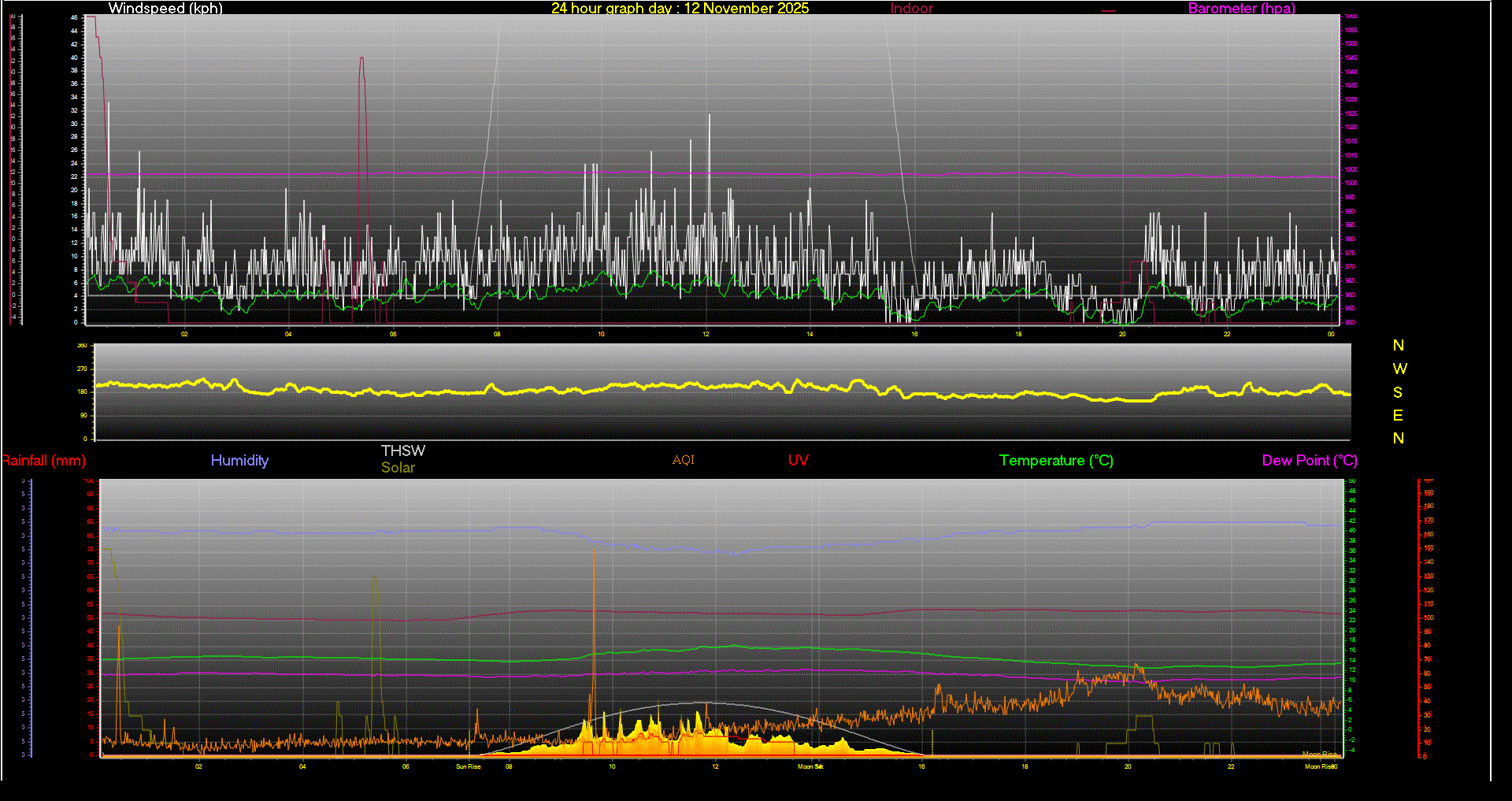Click the 24 hour graph date title
The image size is (1512, 801).
tap(680, 8)
